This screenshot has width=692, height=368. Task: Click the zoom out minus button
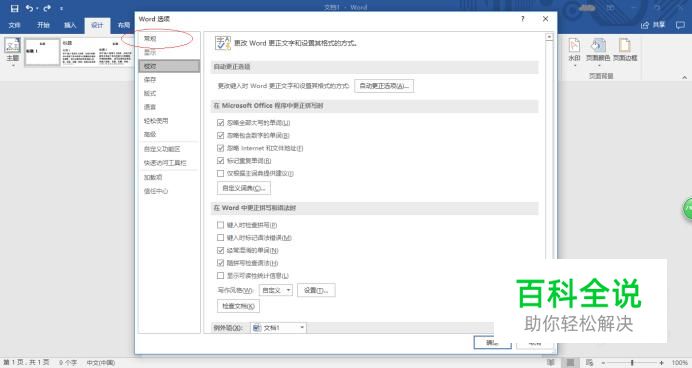[604, 363]
